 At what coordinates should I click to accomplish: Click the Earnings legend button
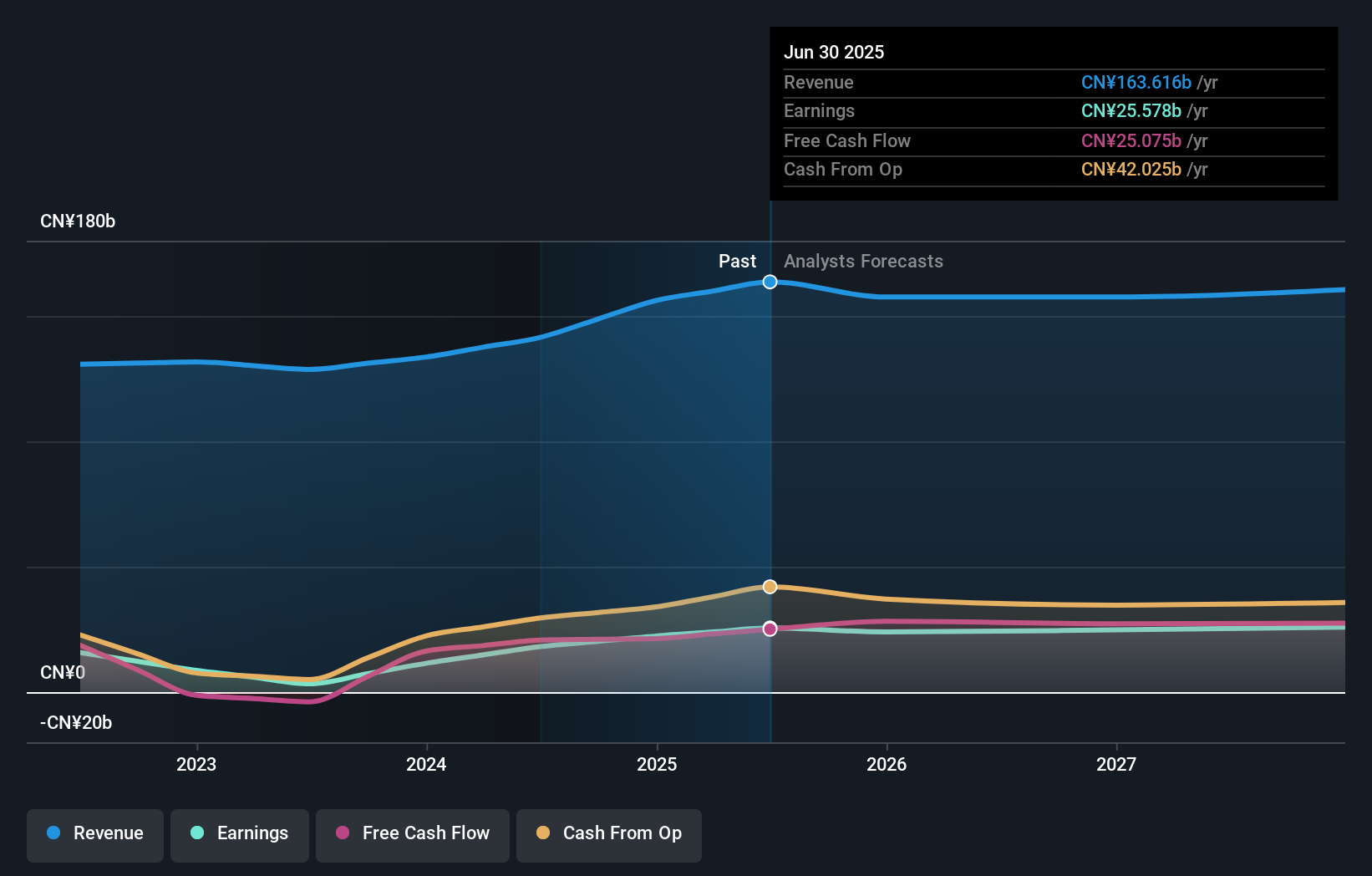[239, 833]
